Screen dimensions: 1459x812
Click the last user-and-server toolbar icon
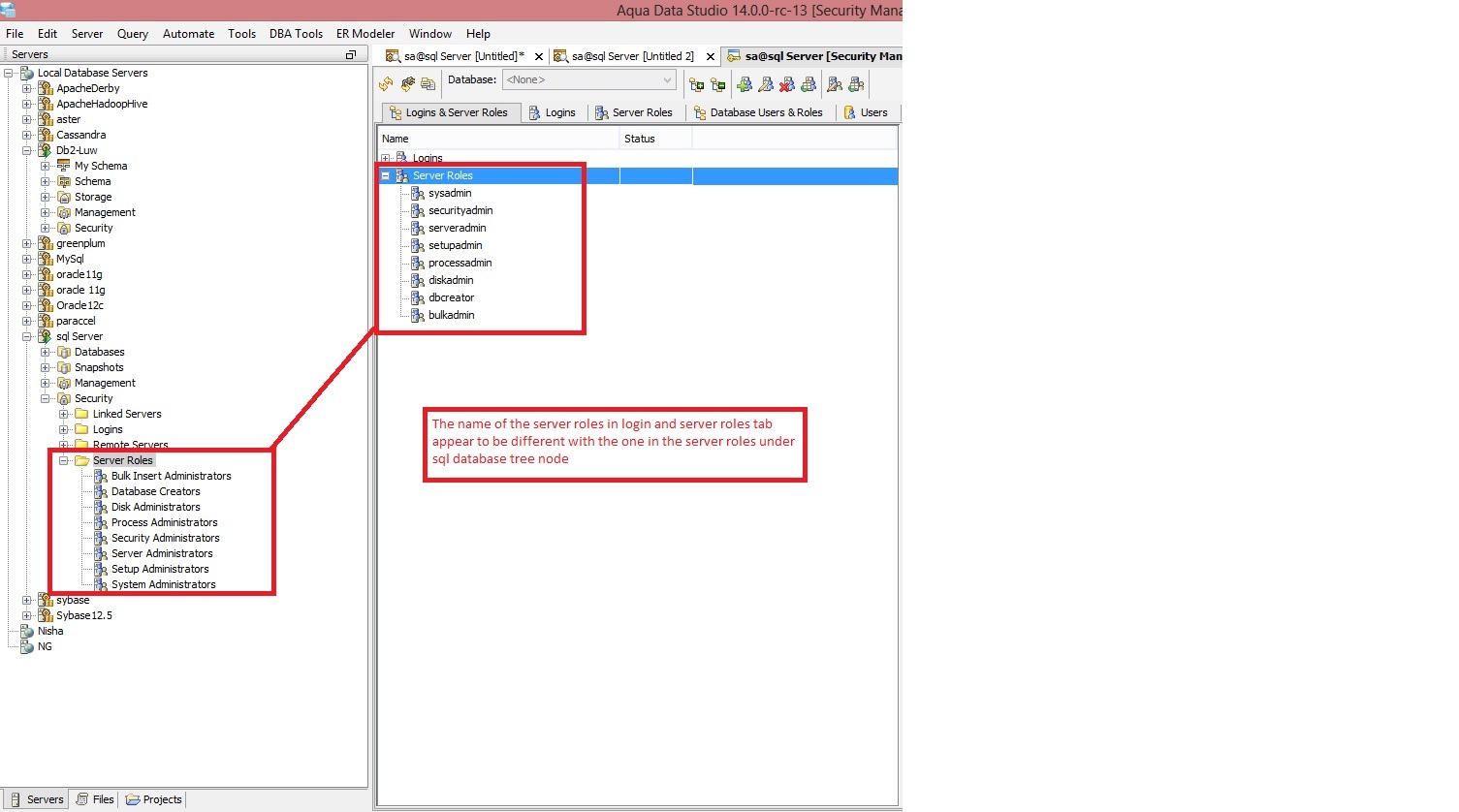point(856,84)
